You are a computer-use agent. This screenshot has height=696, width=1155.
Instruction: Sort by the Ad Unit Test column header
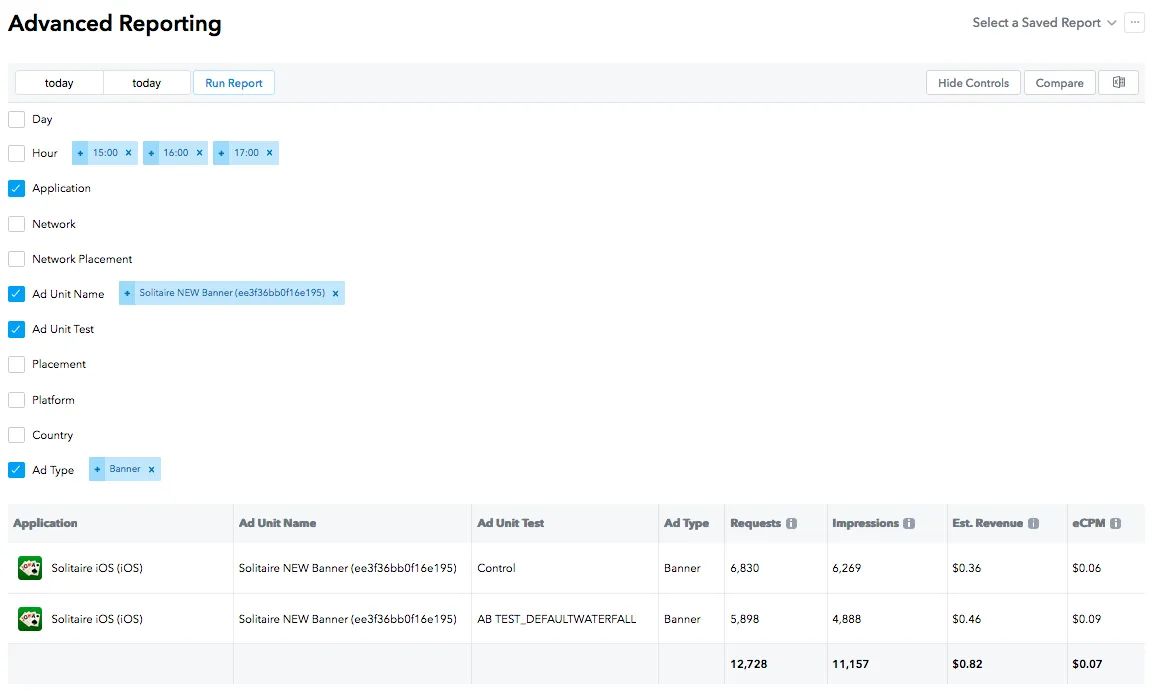pyautogui.click(x=511, y=523)
